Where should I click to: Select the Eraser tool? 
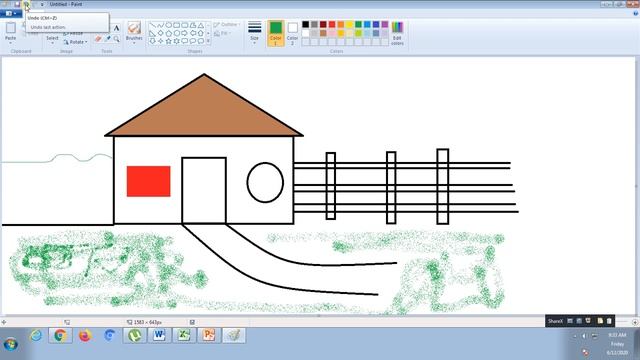click(98, 39)
